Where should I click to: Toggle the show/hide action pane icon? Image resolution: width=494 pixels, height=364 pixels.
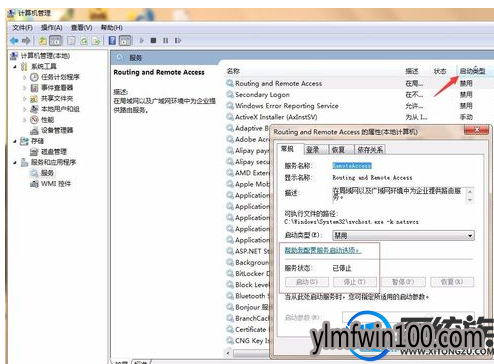pos(125,41)
